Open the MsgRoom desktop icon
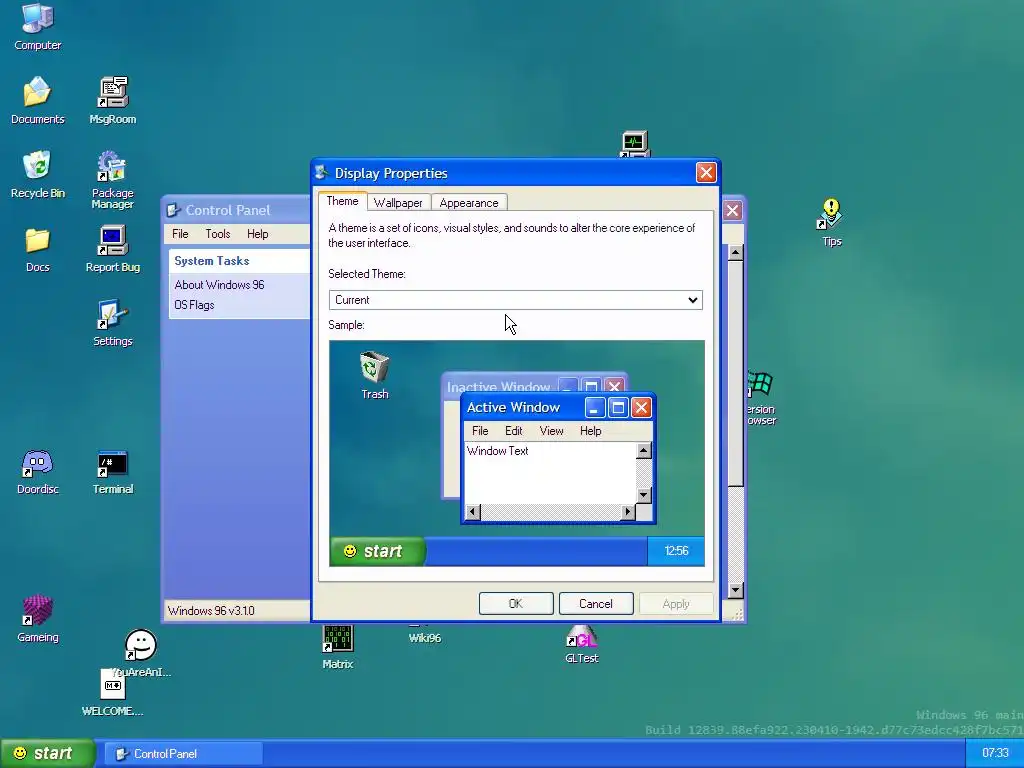The width and height of the screenshot is (1024, 768). pos(112,100)
